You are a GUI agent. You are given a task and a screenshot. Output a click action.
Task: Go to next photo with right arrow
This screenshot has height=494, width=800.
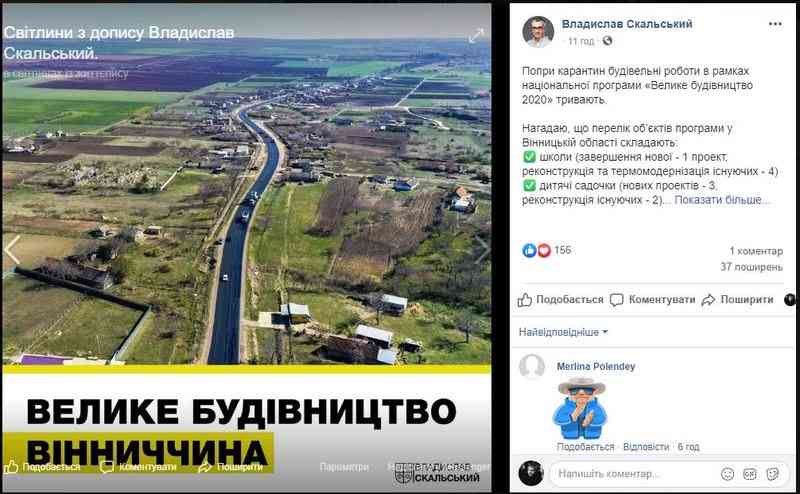[481, 250]
